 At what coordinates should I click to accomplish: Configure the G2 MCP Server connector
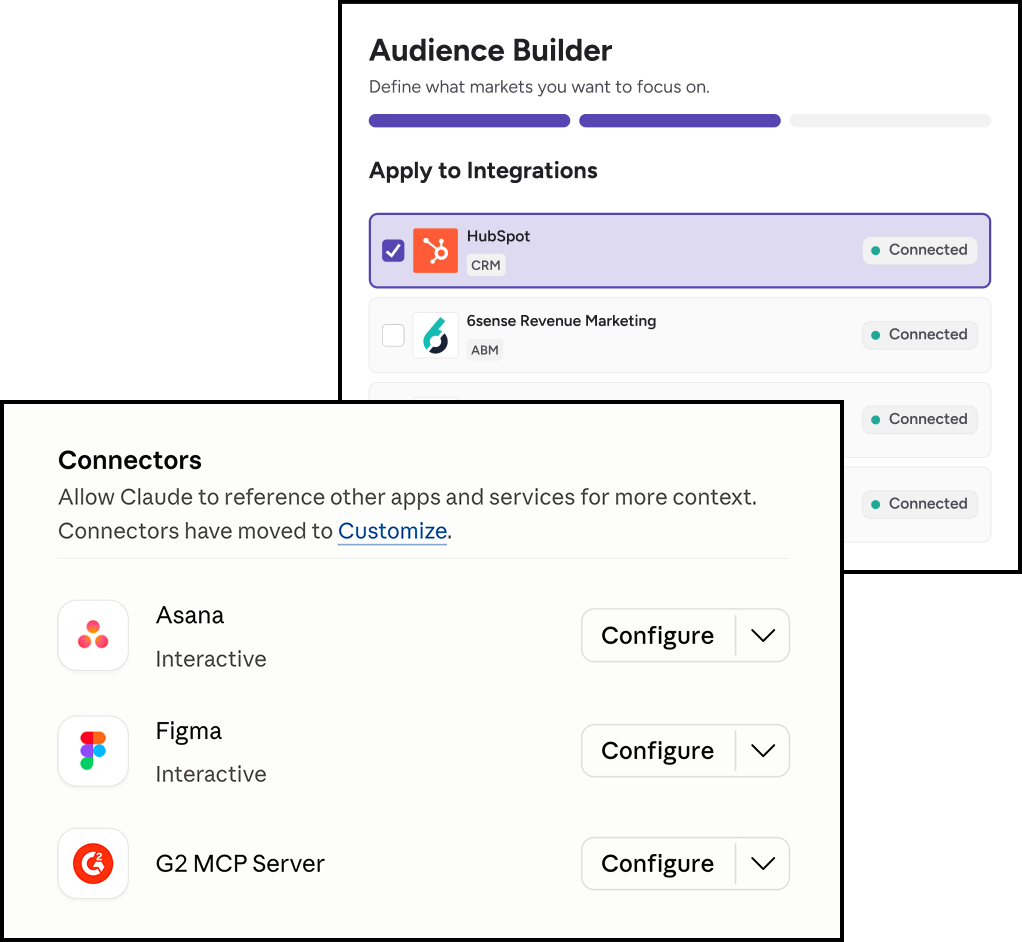click(x=658, y=863)
